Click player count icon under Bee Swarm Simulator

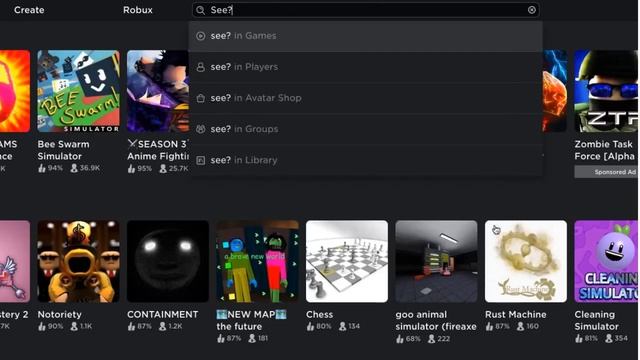point(74,168)
